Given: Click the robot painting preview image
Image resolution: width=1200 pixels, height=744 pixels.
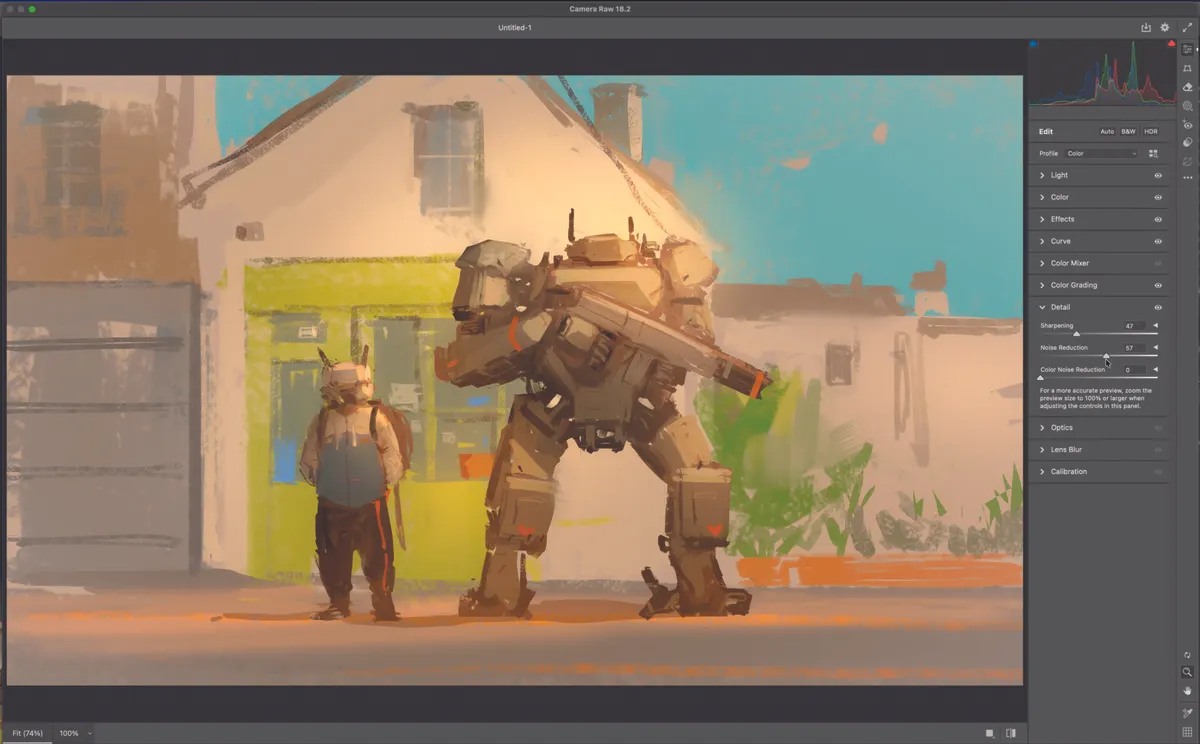Looking at the screenshot, I should point(515,380).
